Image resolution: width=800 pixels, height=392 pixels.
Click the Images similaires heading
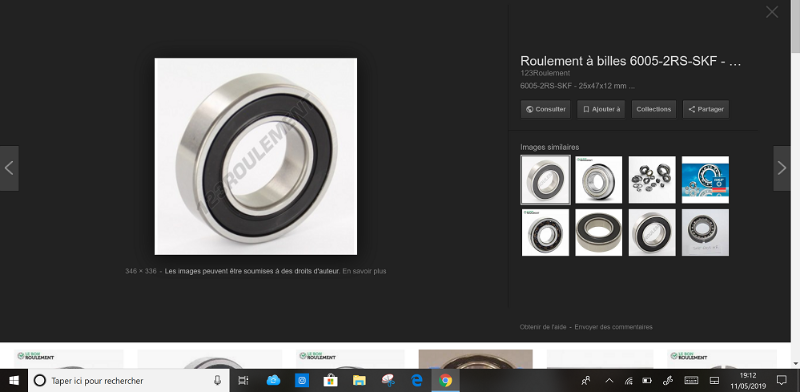[x=549, y=147]
